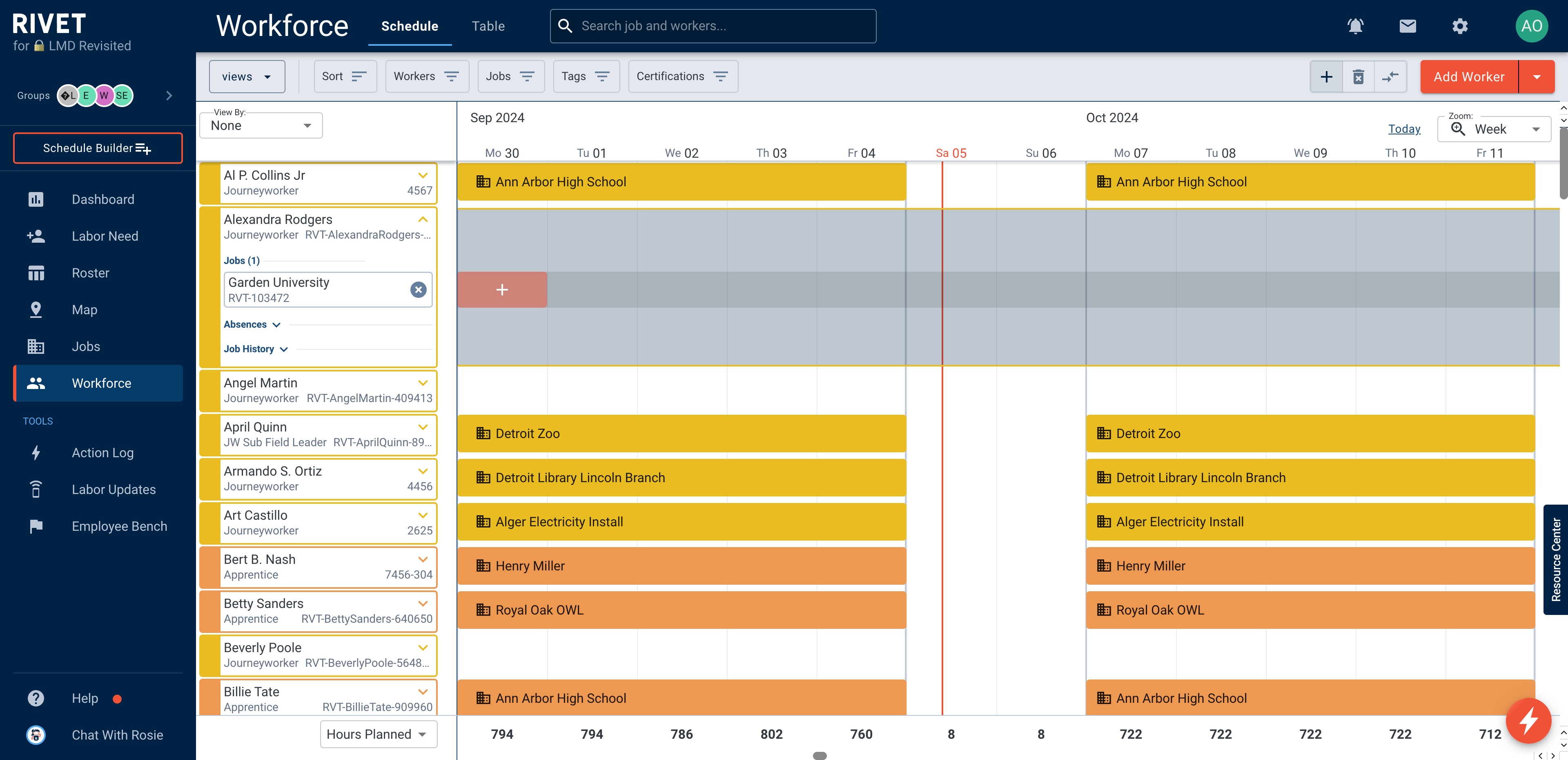Viewport: 1568px width, 760px height.
Task: Click the Chat With Rosie avatar icon
Action: tap(36, 735)
